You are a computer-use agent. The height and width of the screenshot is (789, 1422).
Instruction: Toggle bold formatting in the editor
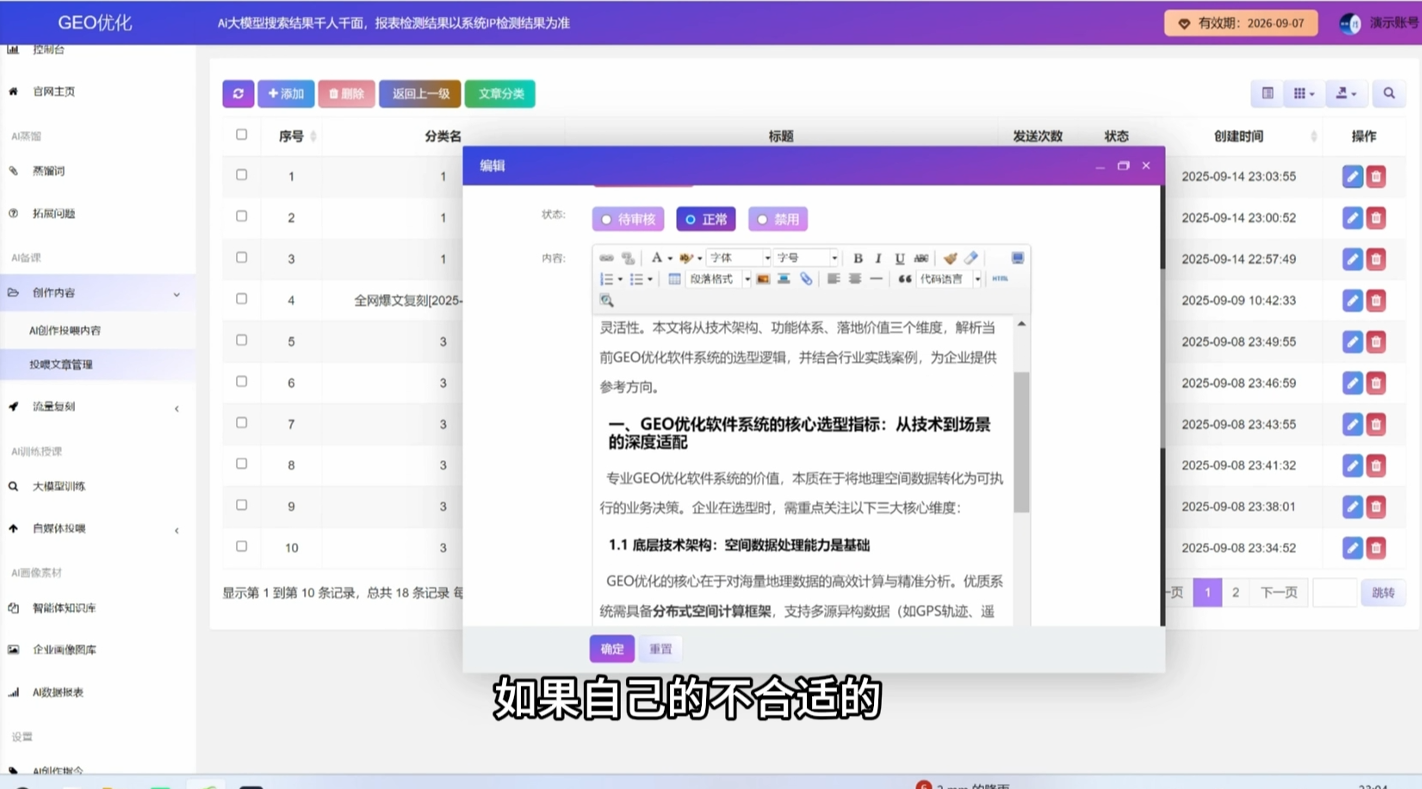(857, 258)
